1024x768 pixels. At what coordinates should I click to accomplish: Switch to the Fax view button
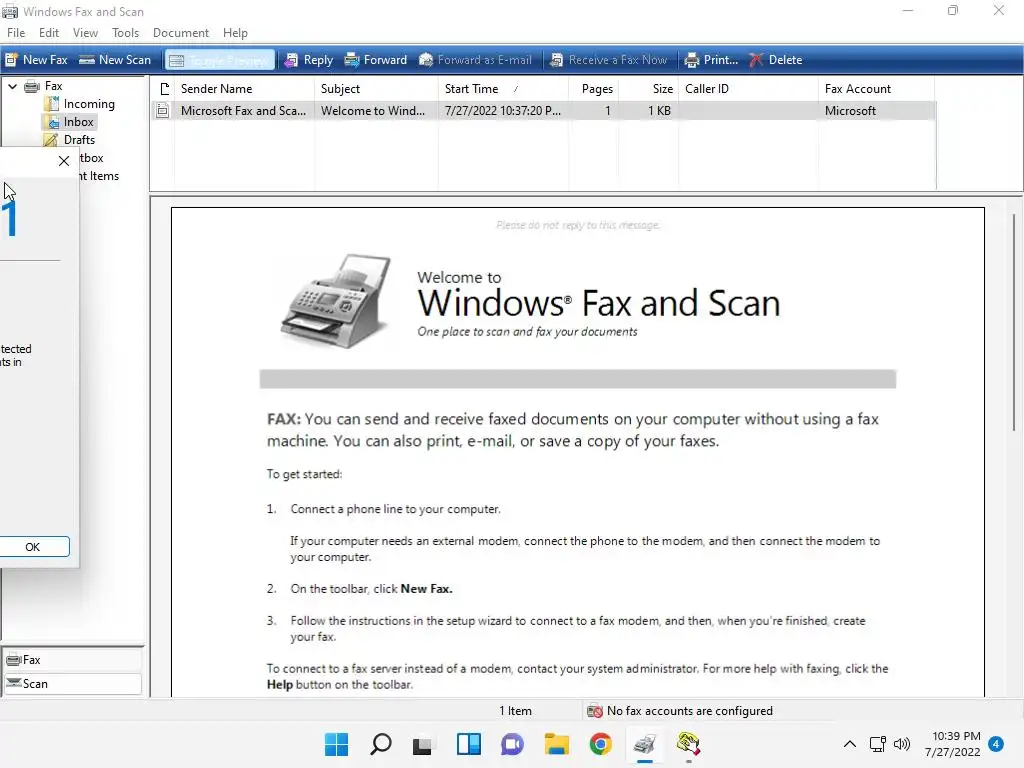click(x=72, y=660)
